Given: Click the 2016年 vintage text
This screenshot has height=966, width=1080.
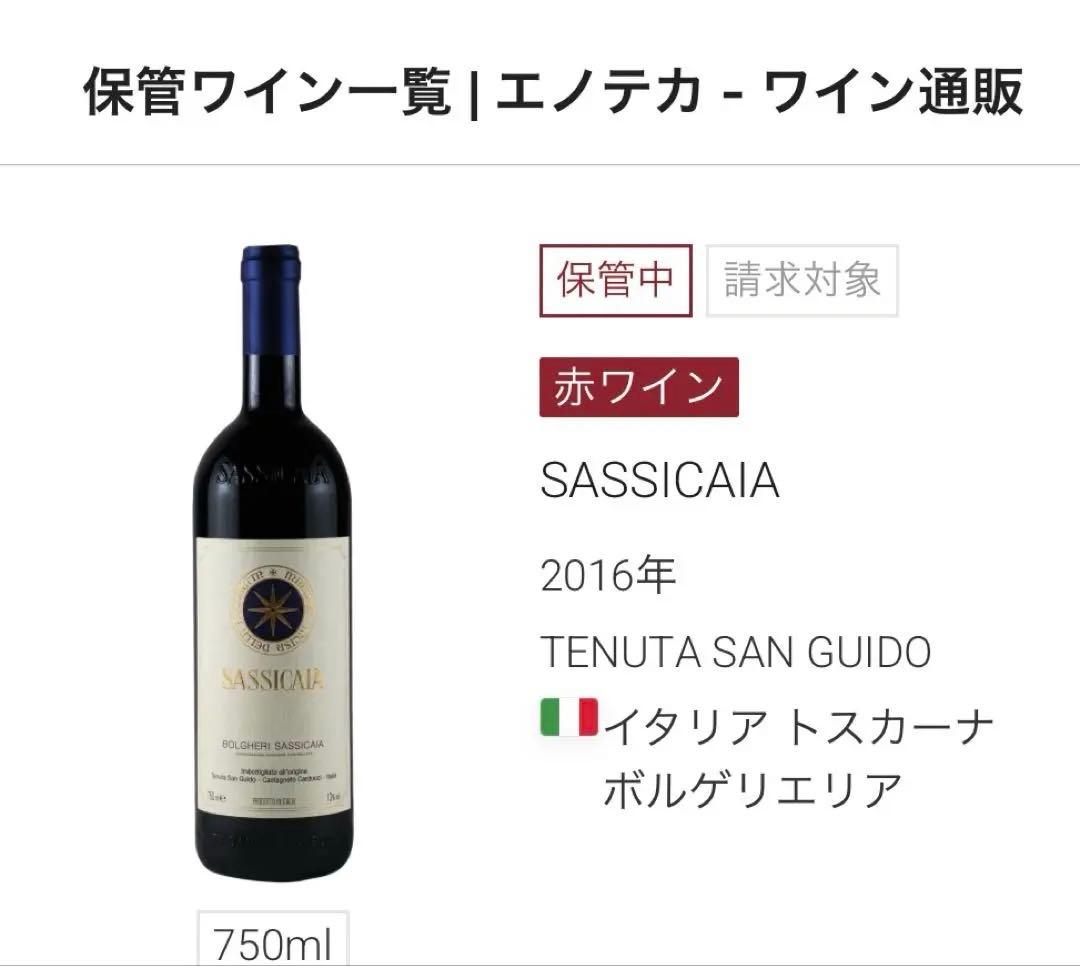Looking at the screenshot, I should [608, 575].
